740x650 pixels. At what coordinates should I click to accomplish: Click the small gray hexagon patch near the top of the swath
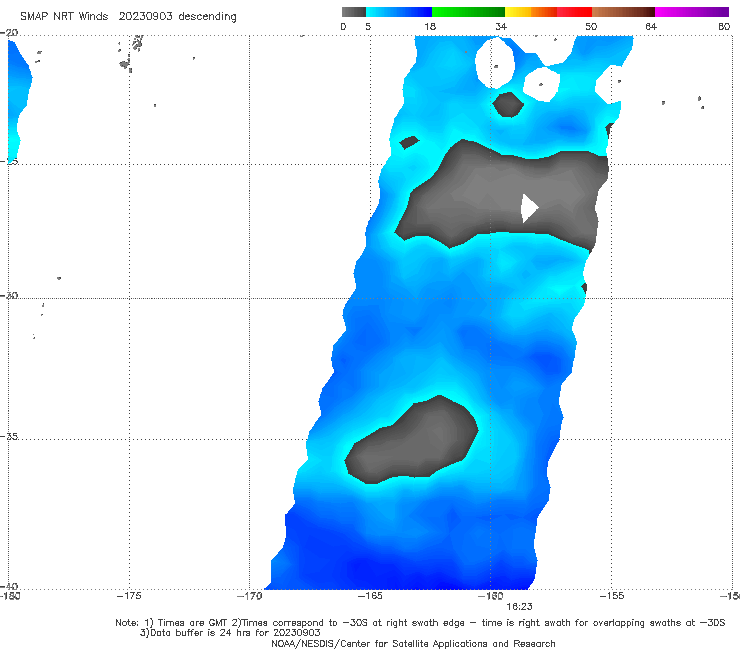[x=508, y=104]
